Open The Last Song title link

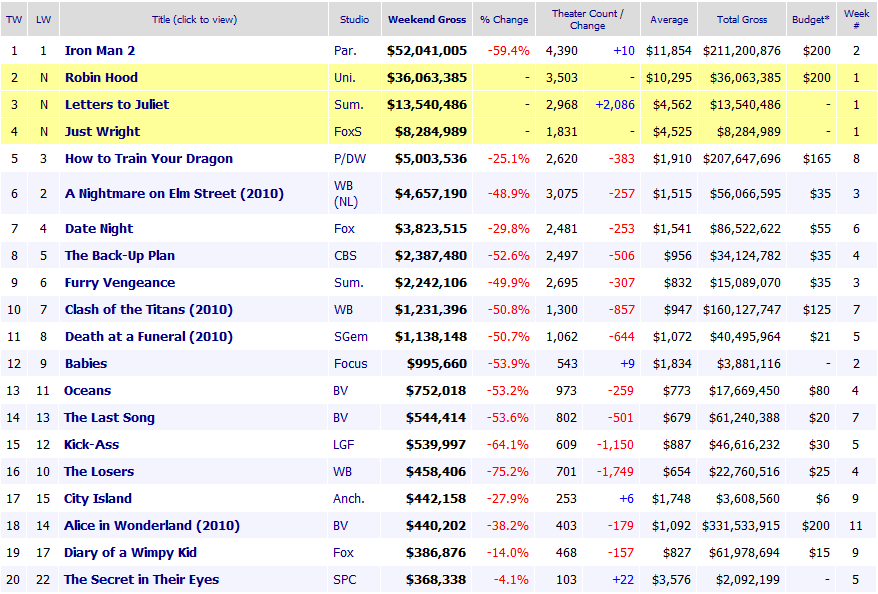(109, 418)
